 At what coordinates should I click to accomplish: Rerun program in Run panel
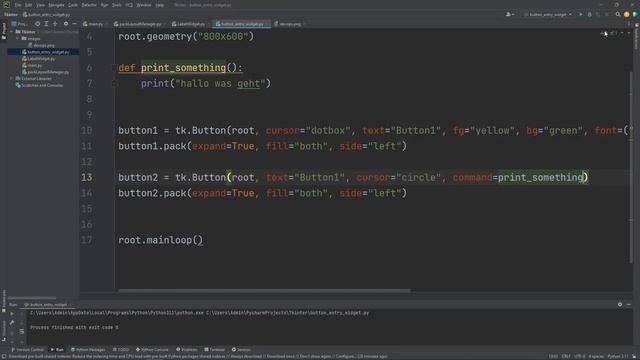pyautogui.click(x=12, y=314)
